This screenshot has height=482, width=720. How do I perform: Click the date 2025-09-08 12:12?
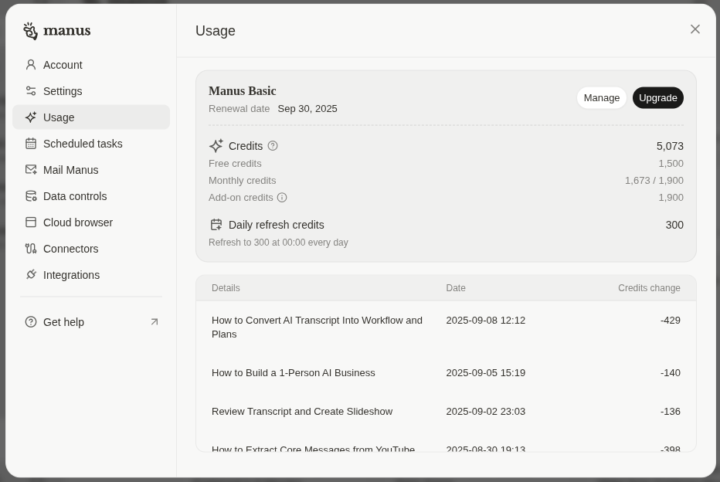click(485, 320)
